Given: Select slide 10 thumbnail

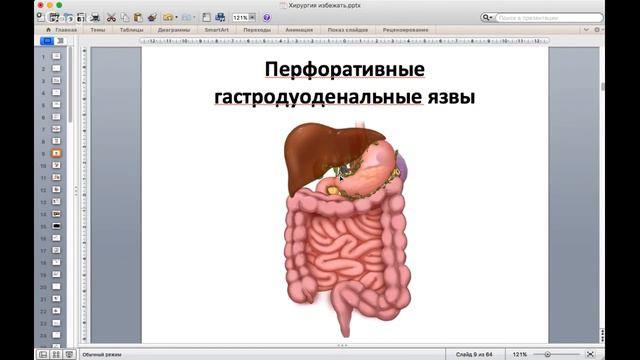Looking at the screenshot, I should click(x=56, y=165).
